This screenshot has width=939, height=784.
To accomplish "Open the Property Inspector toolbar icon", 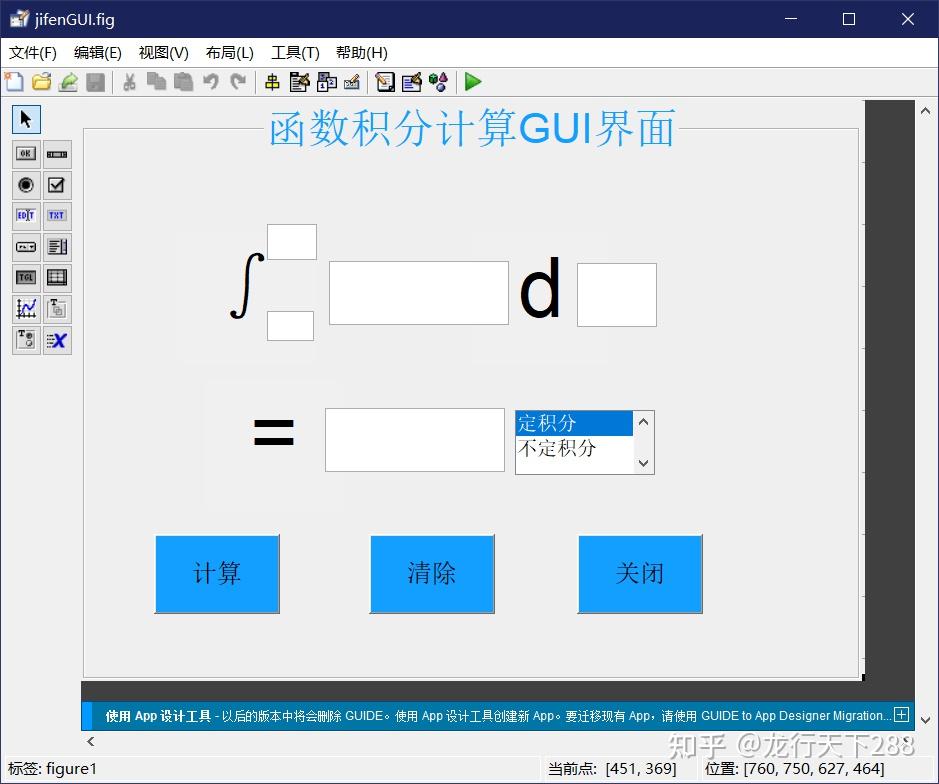I will tap(412, 82).
